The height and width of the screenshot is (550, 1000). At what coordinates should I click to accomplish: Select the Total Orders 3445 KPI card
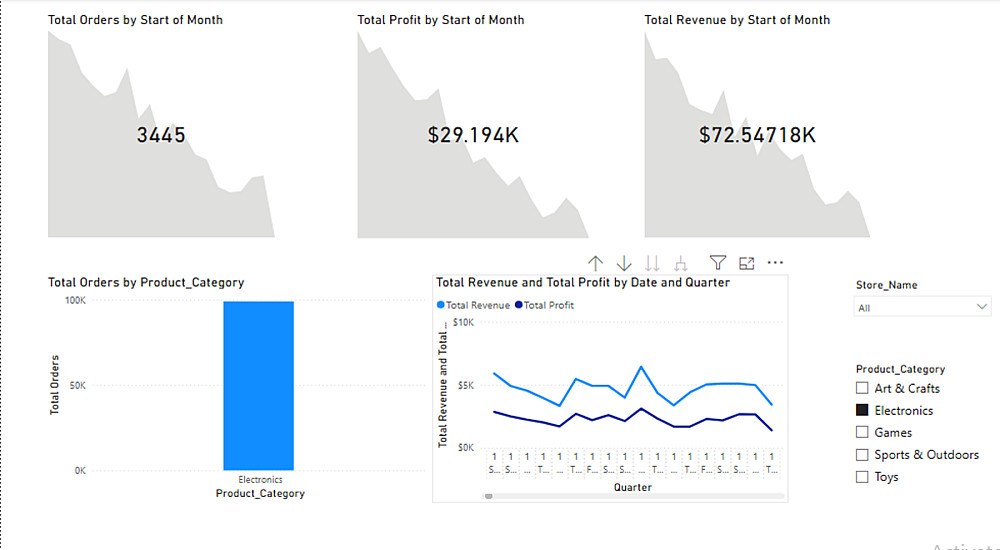pyautogui.click(x=161, y=135)
